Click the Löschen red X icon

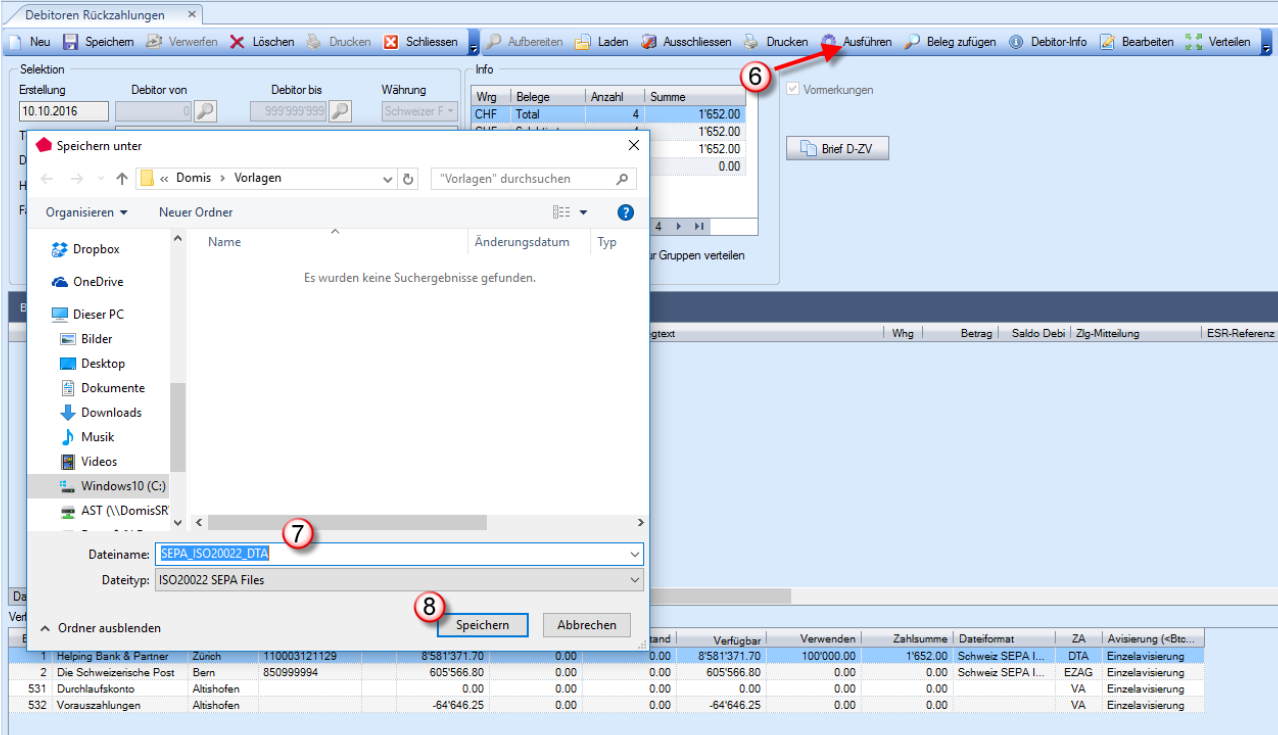[x=238, y=42]
